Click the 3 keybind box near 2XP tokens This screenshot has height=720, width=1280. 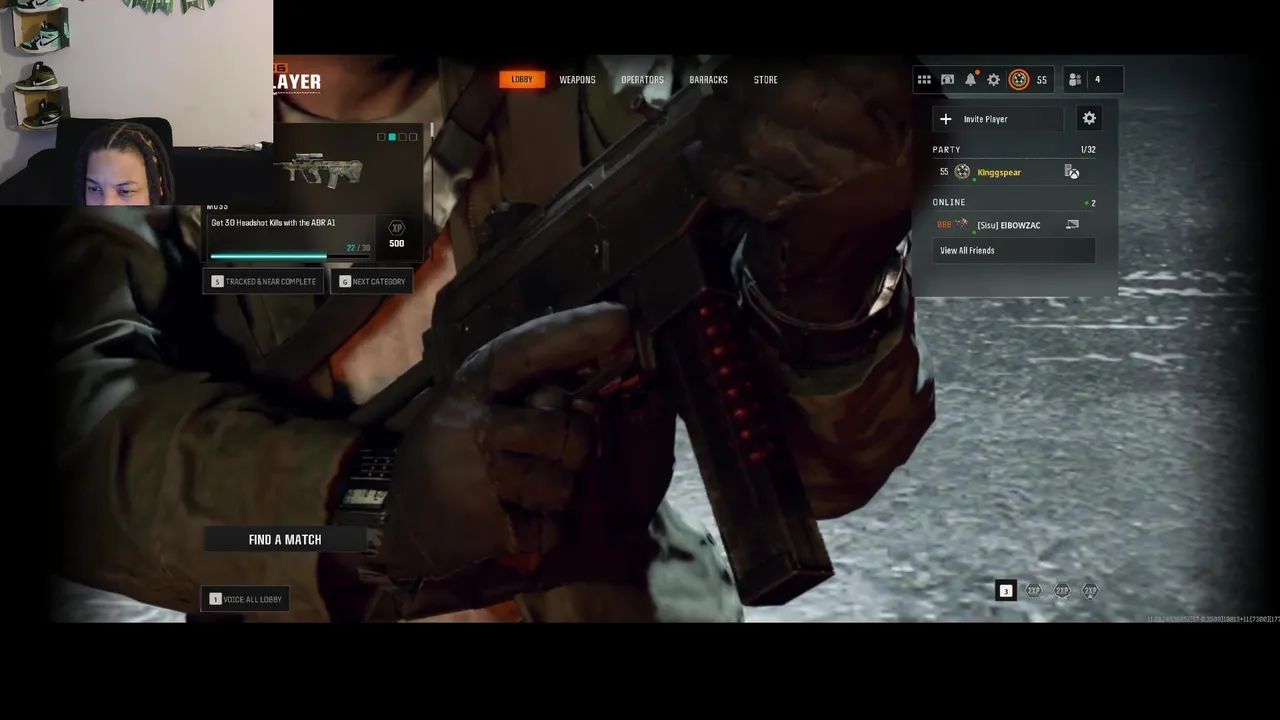coord(1006,591)
